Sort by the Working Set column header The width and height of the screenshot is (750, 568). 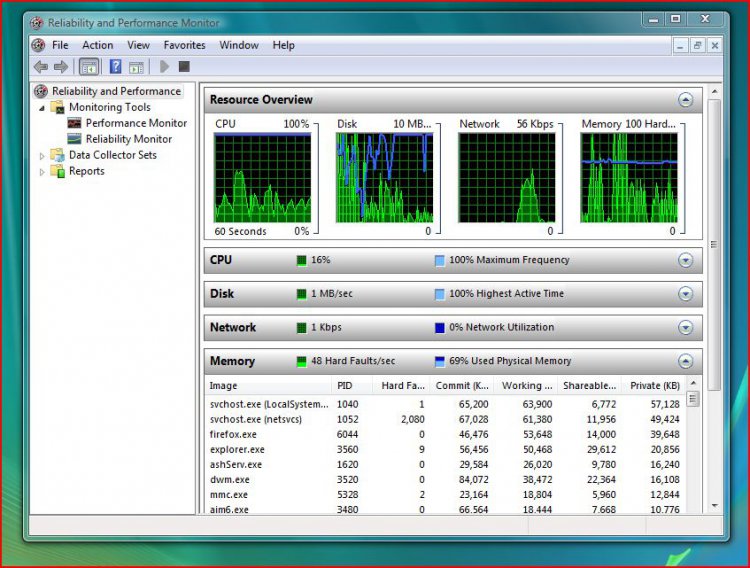point(526,386)
